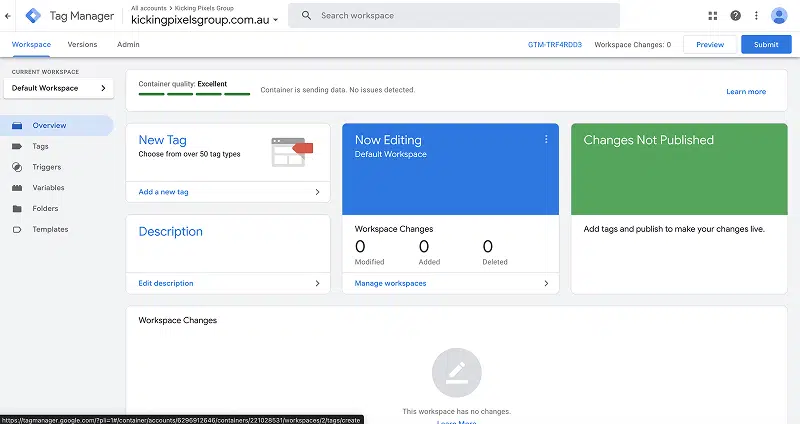Click the Modified count value
This screenshot has height=424, width=800.
coord(360,246)
